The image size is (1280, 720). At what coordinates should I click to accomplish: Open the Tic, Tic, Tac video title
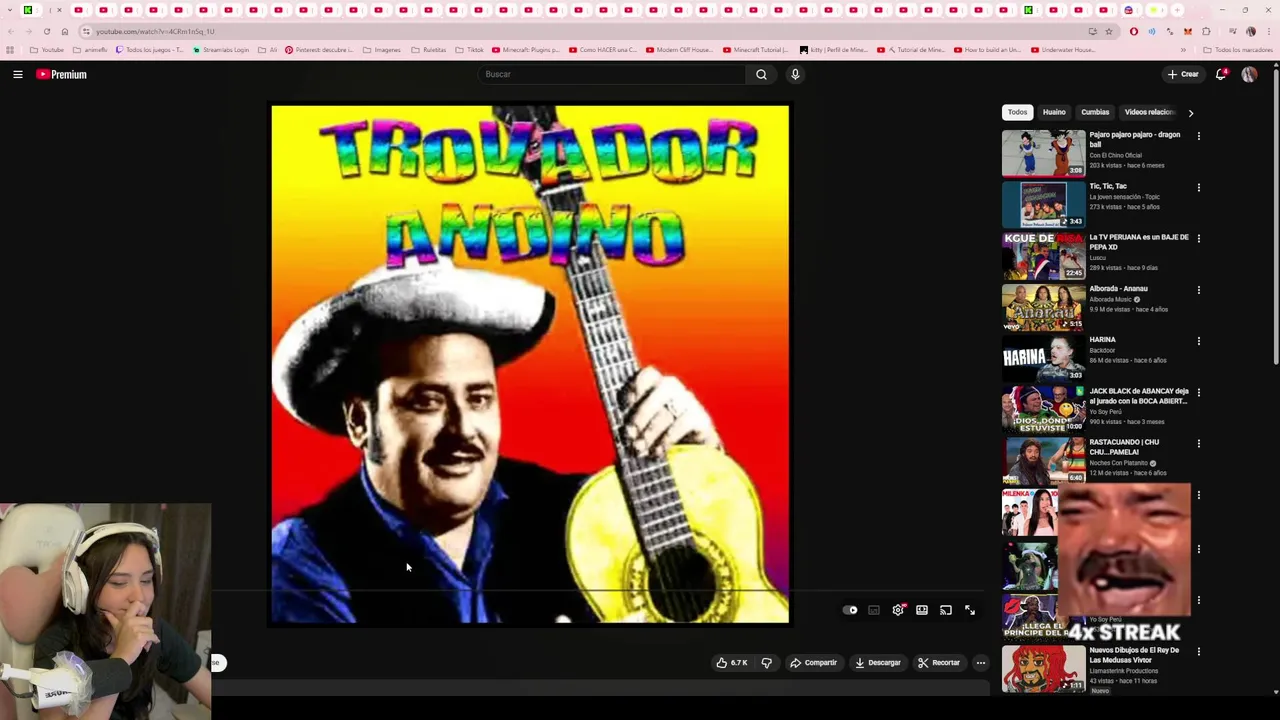click(x=1108, y=186)
